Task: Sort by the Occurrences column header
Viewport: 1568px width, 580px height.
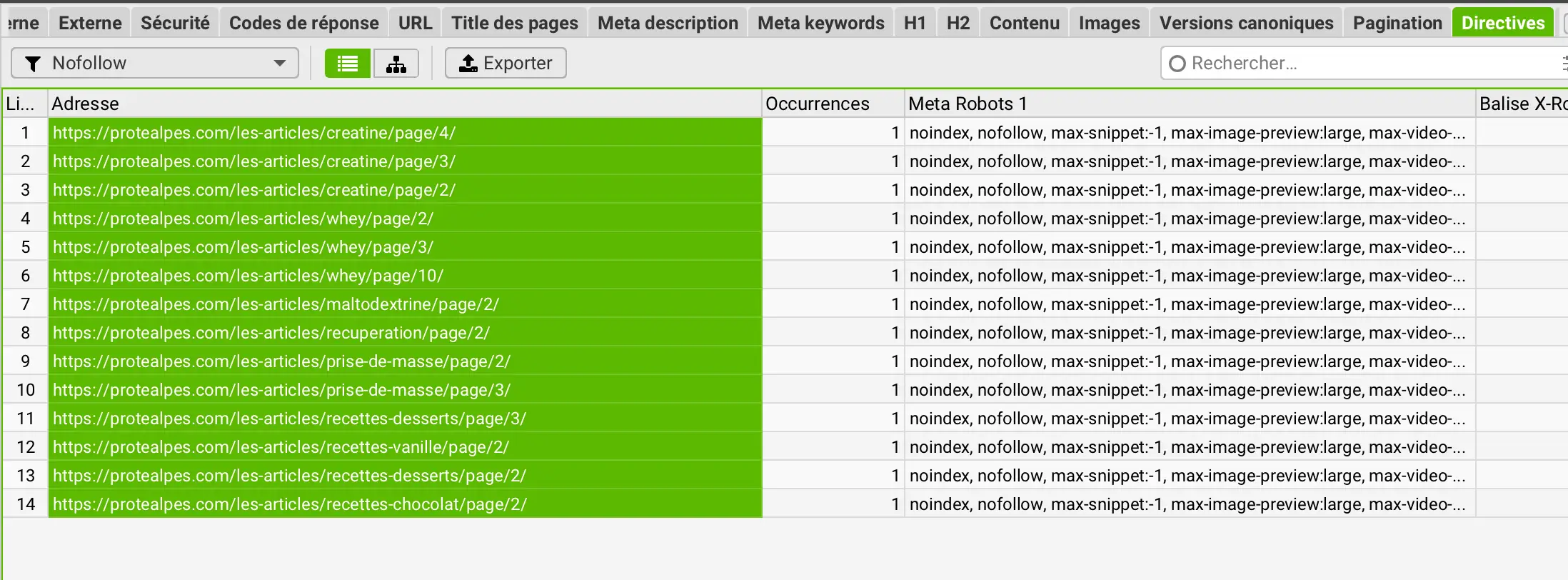Action: (833, 104)
